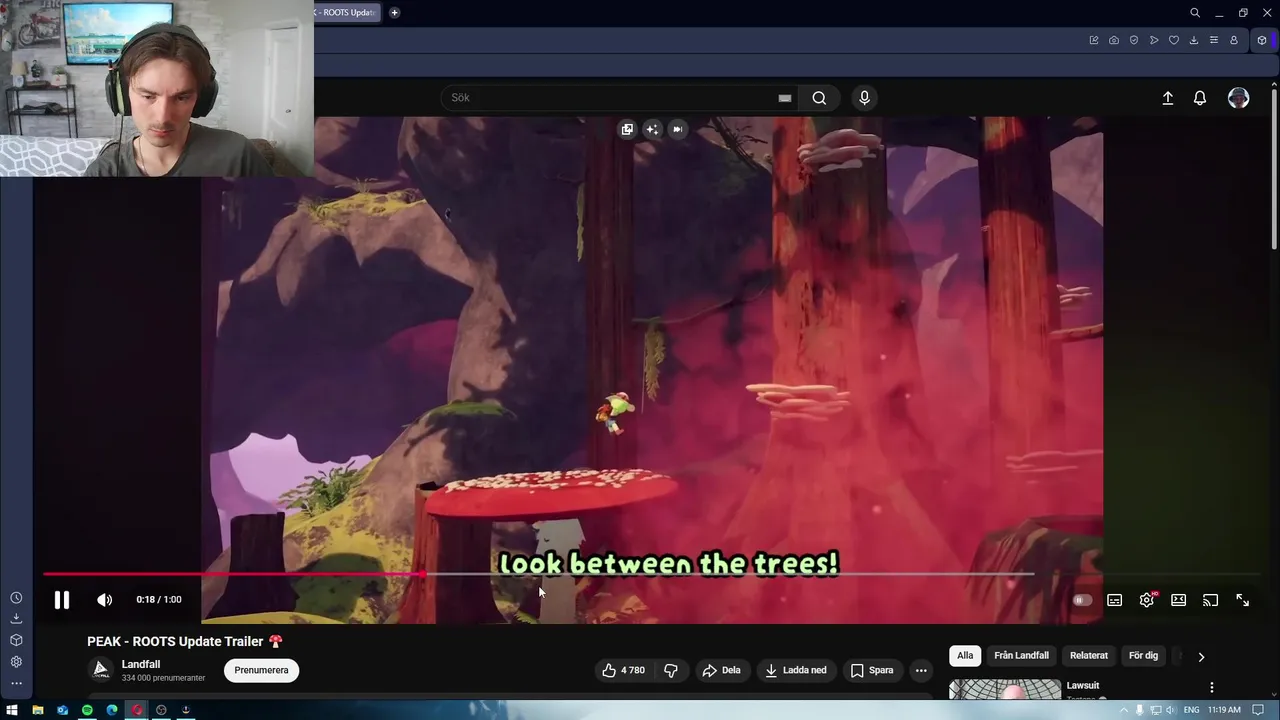Viewport: 1280px width, 720px height.
Task: Exit fullscreen with the collapse arrows icon
Action: coord(1242,600)
